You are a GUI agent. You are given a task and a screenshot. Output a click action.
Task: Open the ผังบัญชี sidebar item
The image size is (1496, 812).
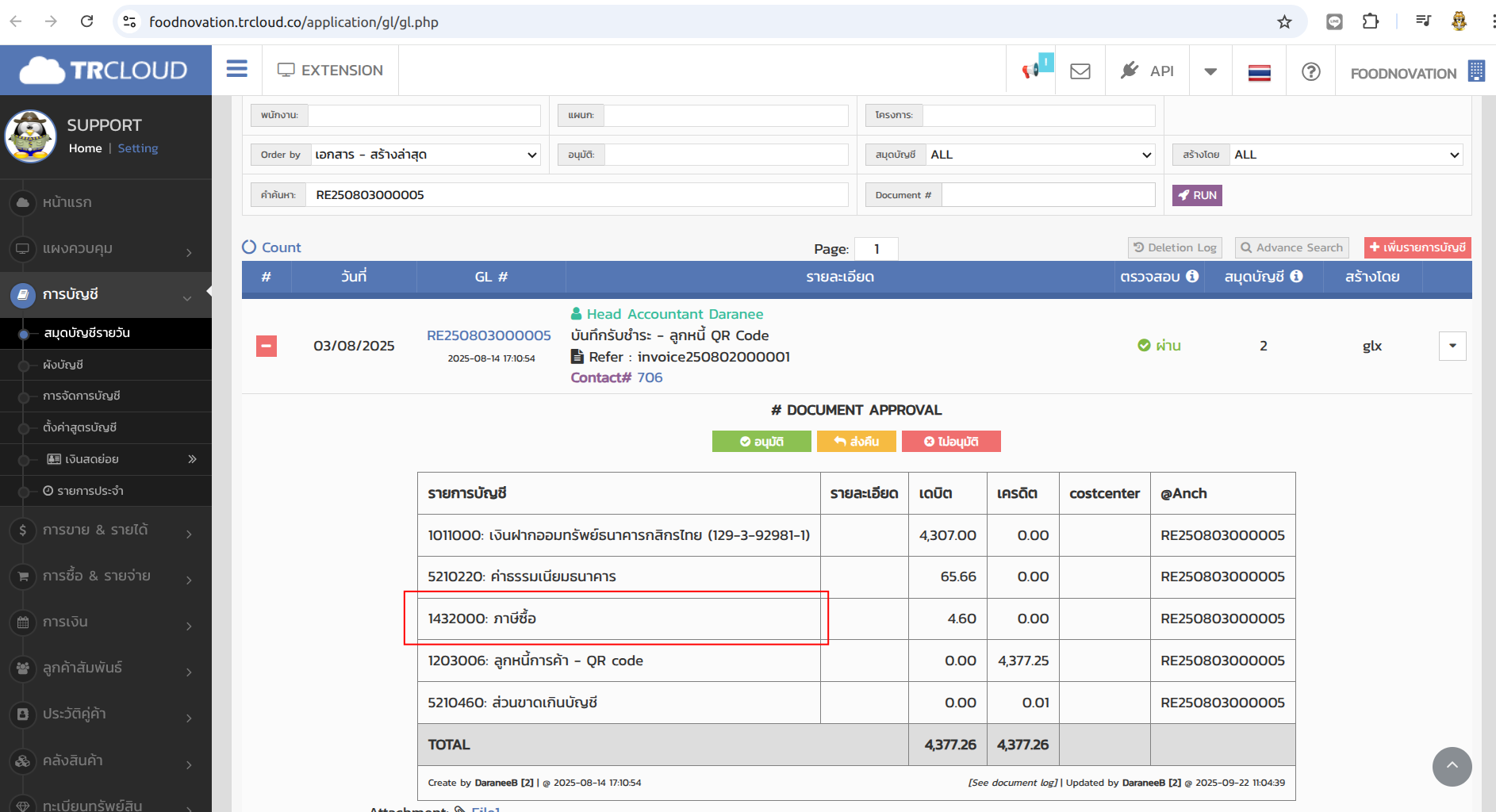click(x=63, y=365)
